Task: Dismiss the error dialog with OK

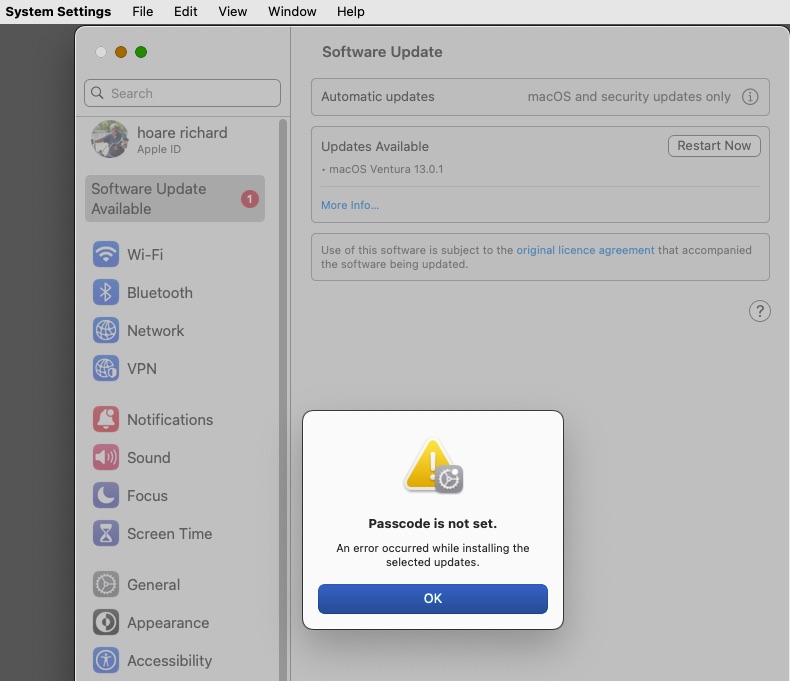Action: click(433, 598)
